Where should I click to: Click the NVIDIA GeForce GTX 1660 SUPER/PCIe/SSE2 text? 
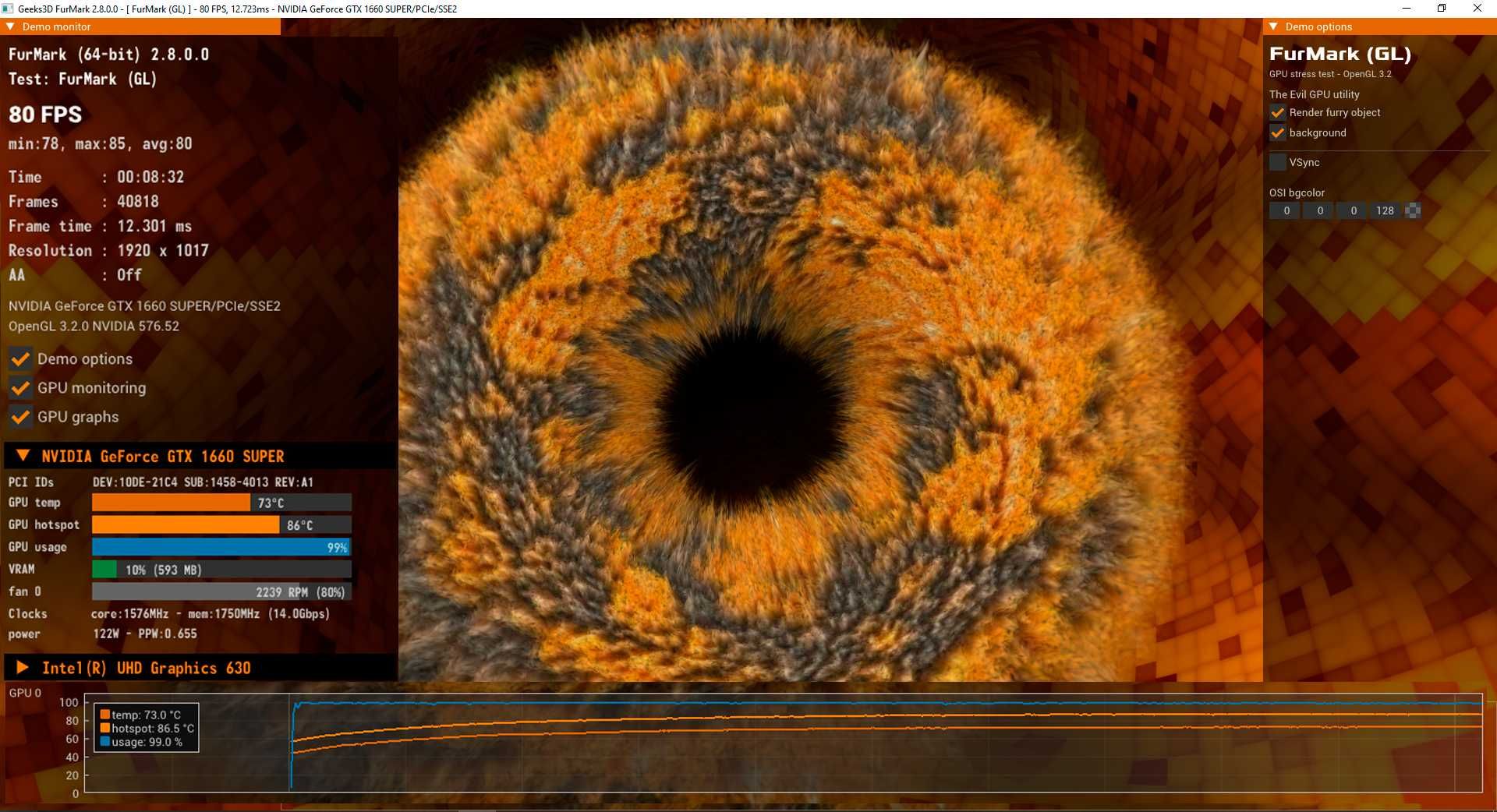[144, 306]
